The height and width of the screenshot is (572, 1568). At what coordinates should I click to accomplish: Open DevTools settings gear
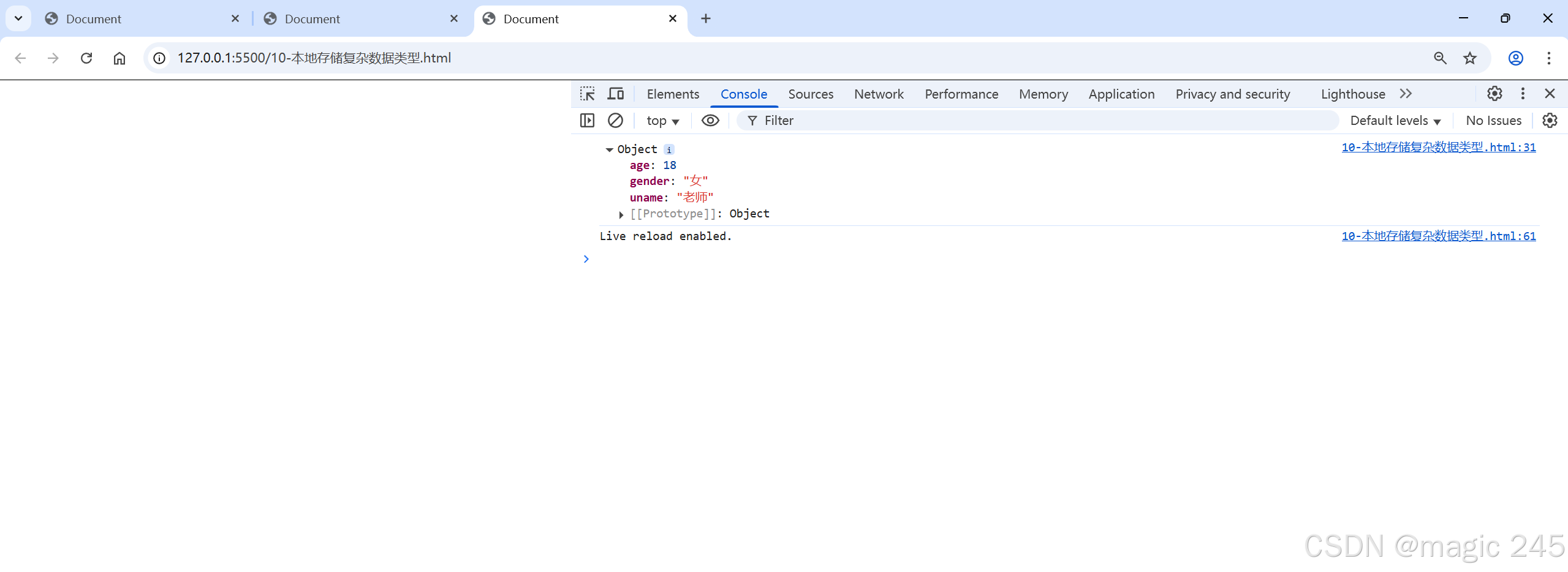[1494, 94]
